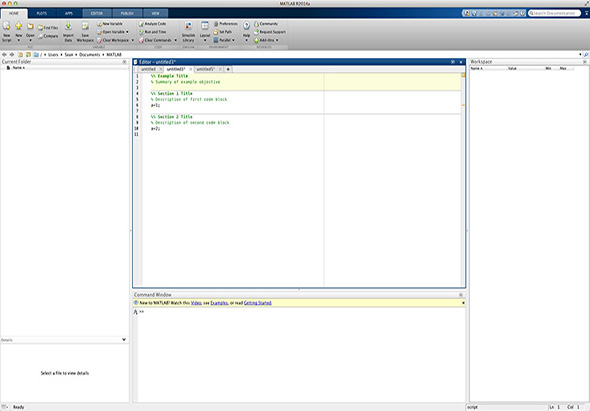Click Find Files in the toolstrip

point(48,27)
